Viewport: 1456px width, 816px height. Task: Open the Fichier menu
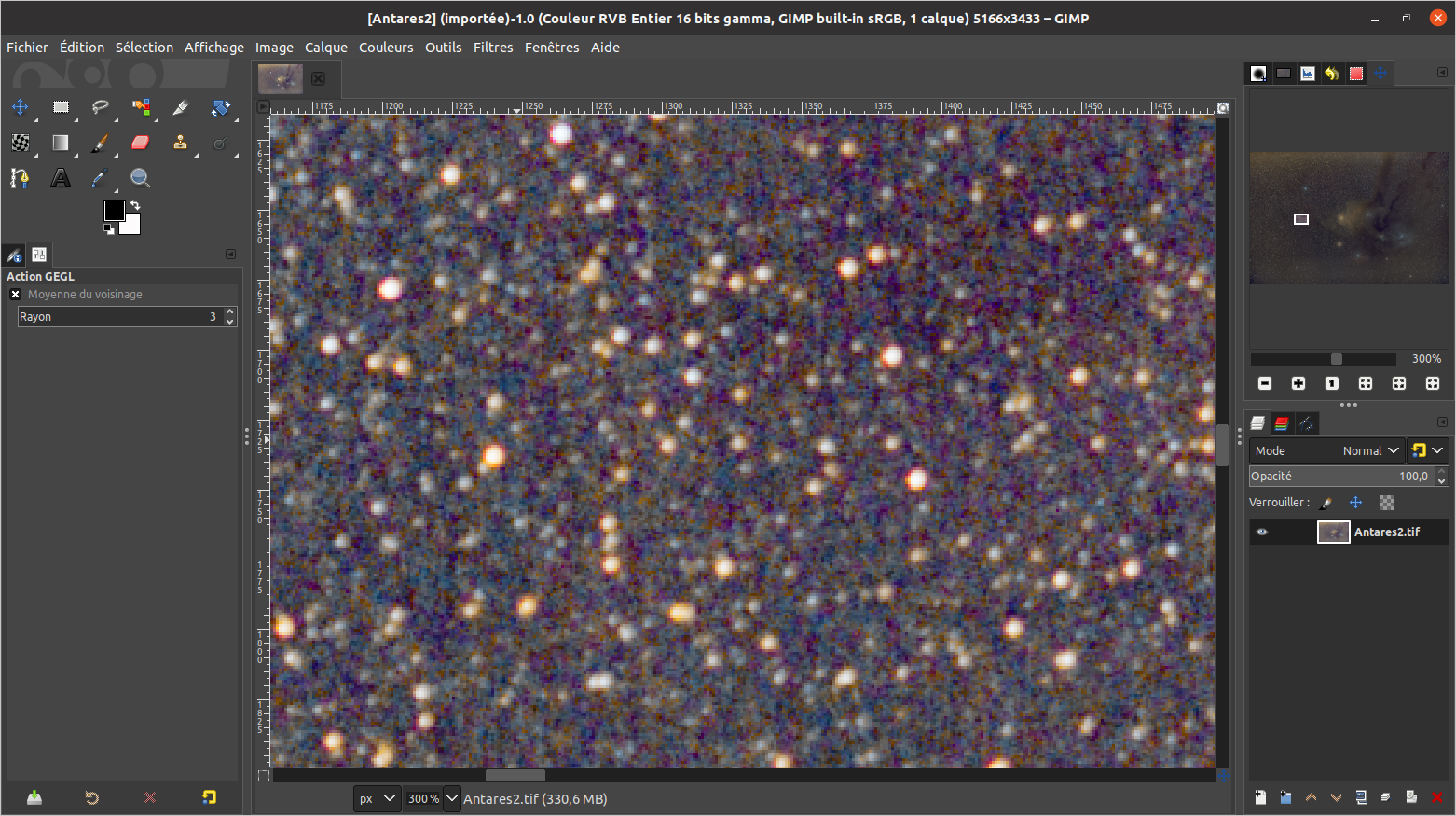tap(27, 48)
